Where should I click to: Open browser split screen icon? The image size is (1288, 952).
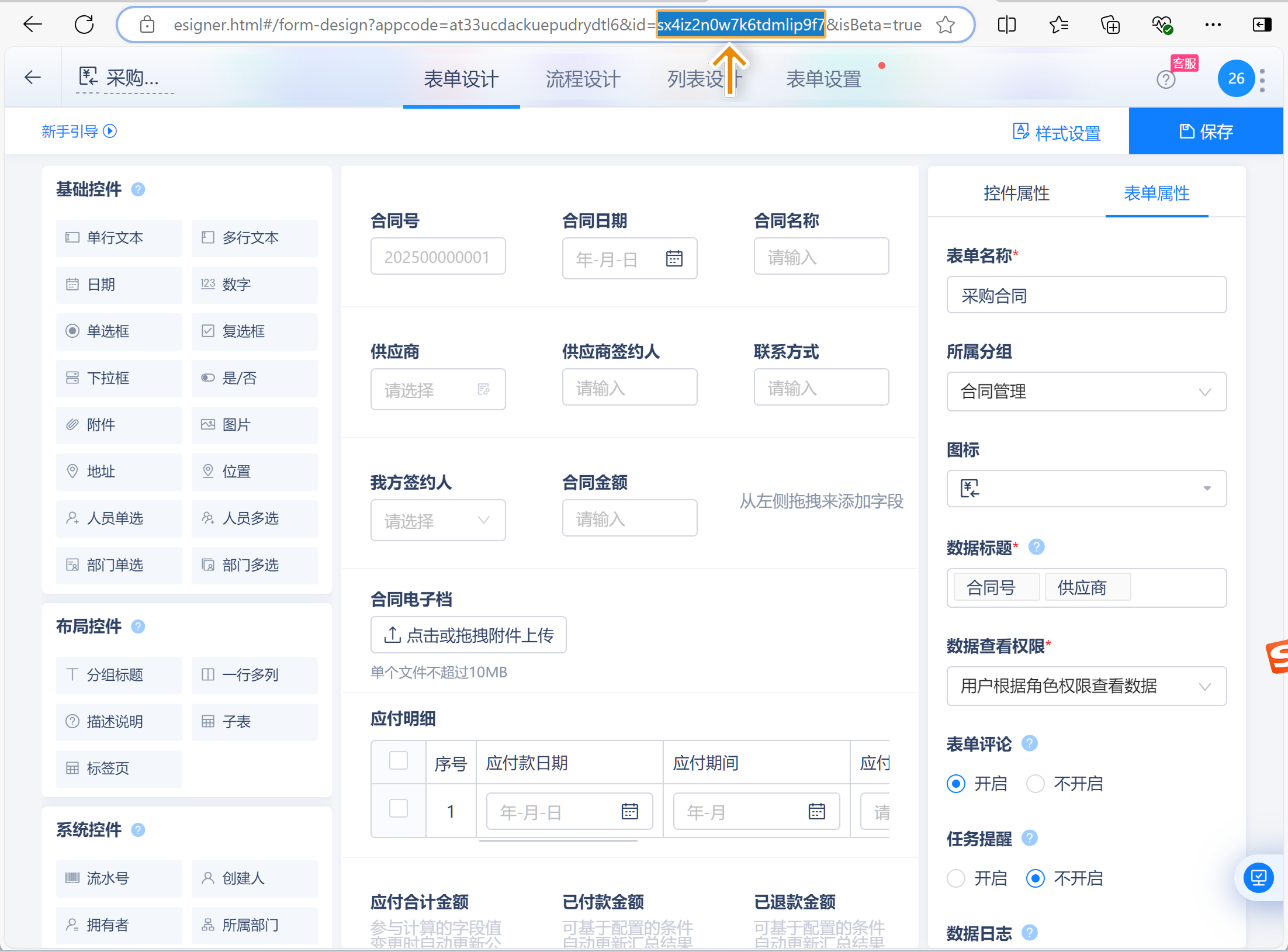[x=1007, y=25]
